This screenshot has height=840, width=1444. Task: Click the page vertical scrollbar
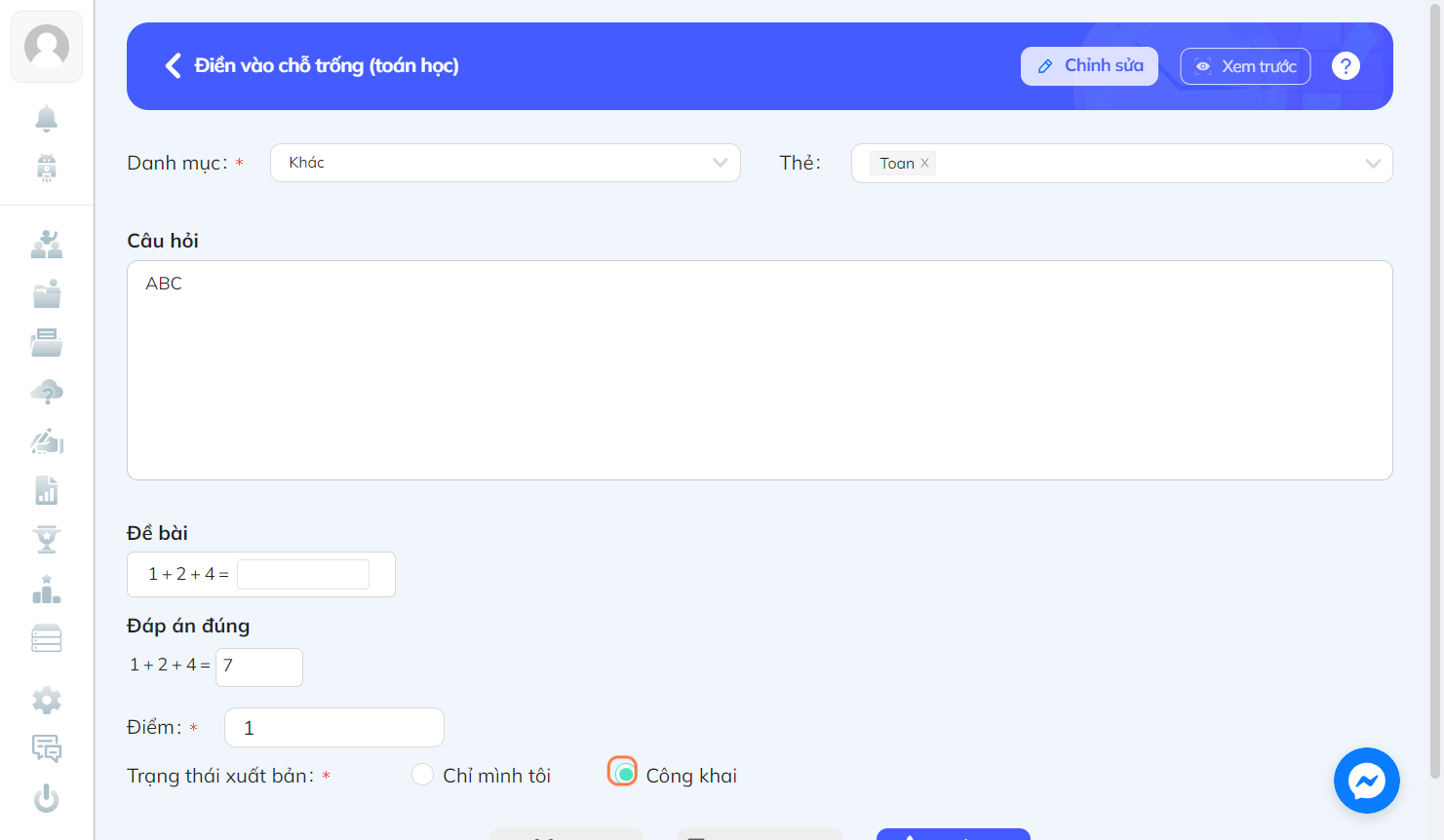pyautogui.click(x=1435, y=390)
